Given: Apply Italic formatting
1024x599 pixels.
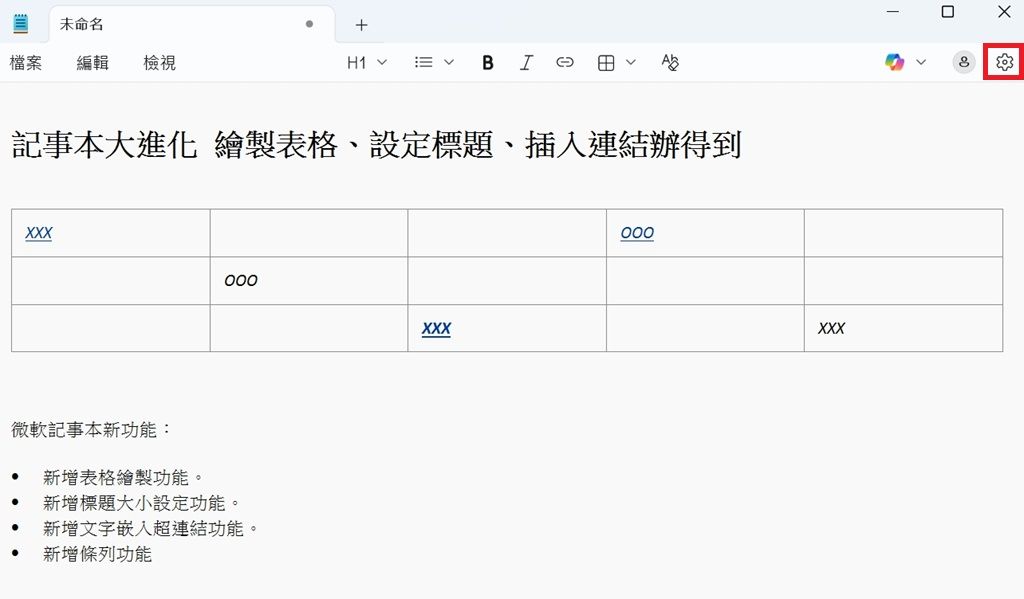Looking at the screenshot, I should (x=526, y=63).
